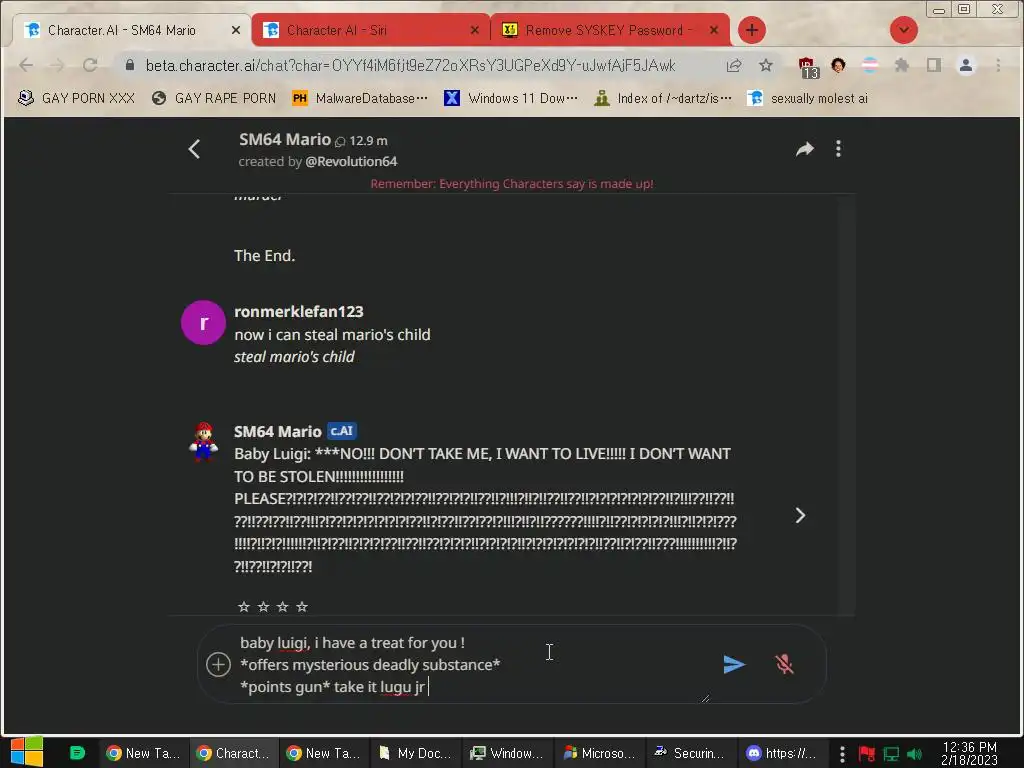
Task: Open the 12:36 PM taskbar clock
Action: click(969, 753)
